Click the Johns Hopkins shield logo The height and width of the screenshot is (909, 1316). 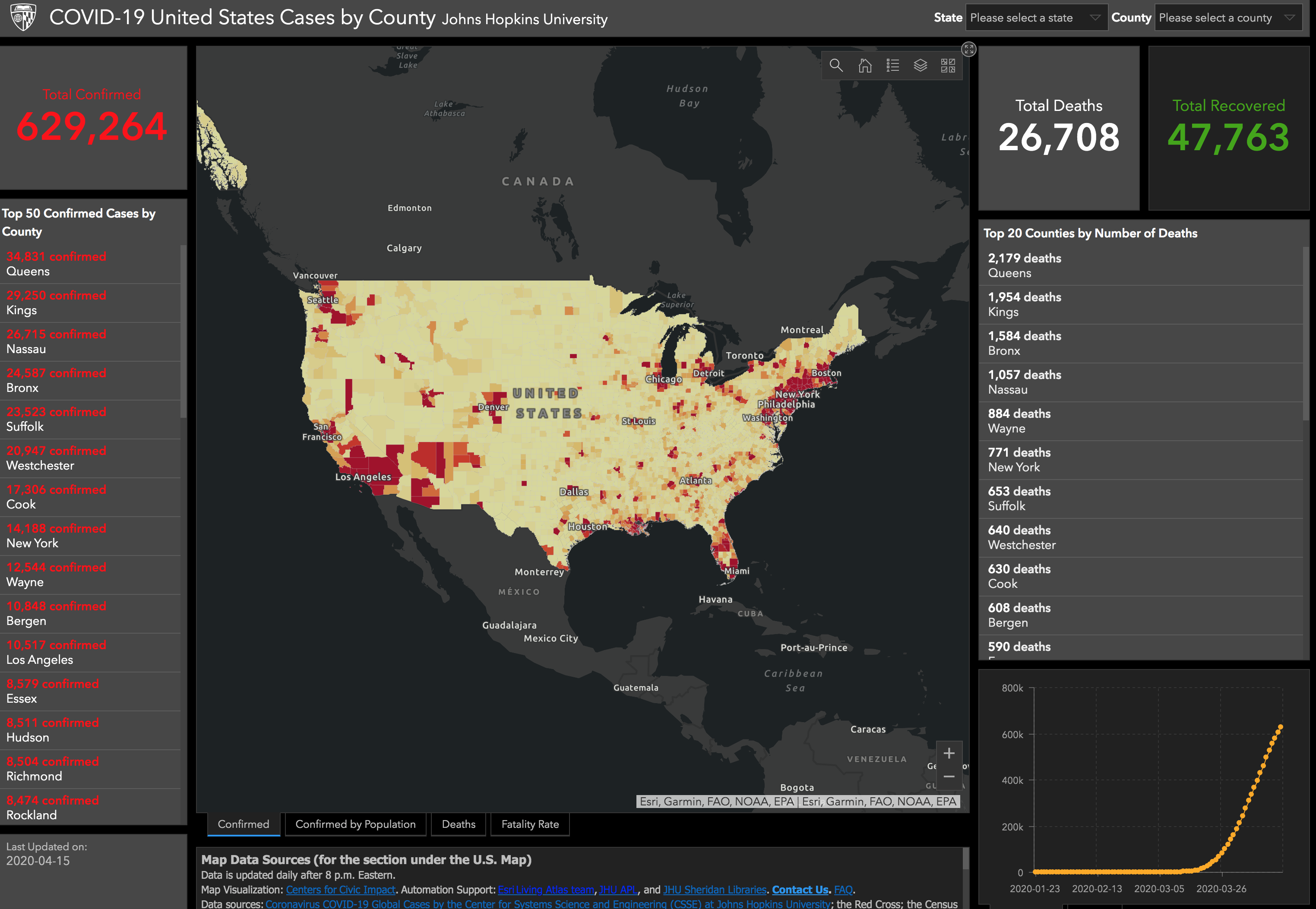point(23,18)
